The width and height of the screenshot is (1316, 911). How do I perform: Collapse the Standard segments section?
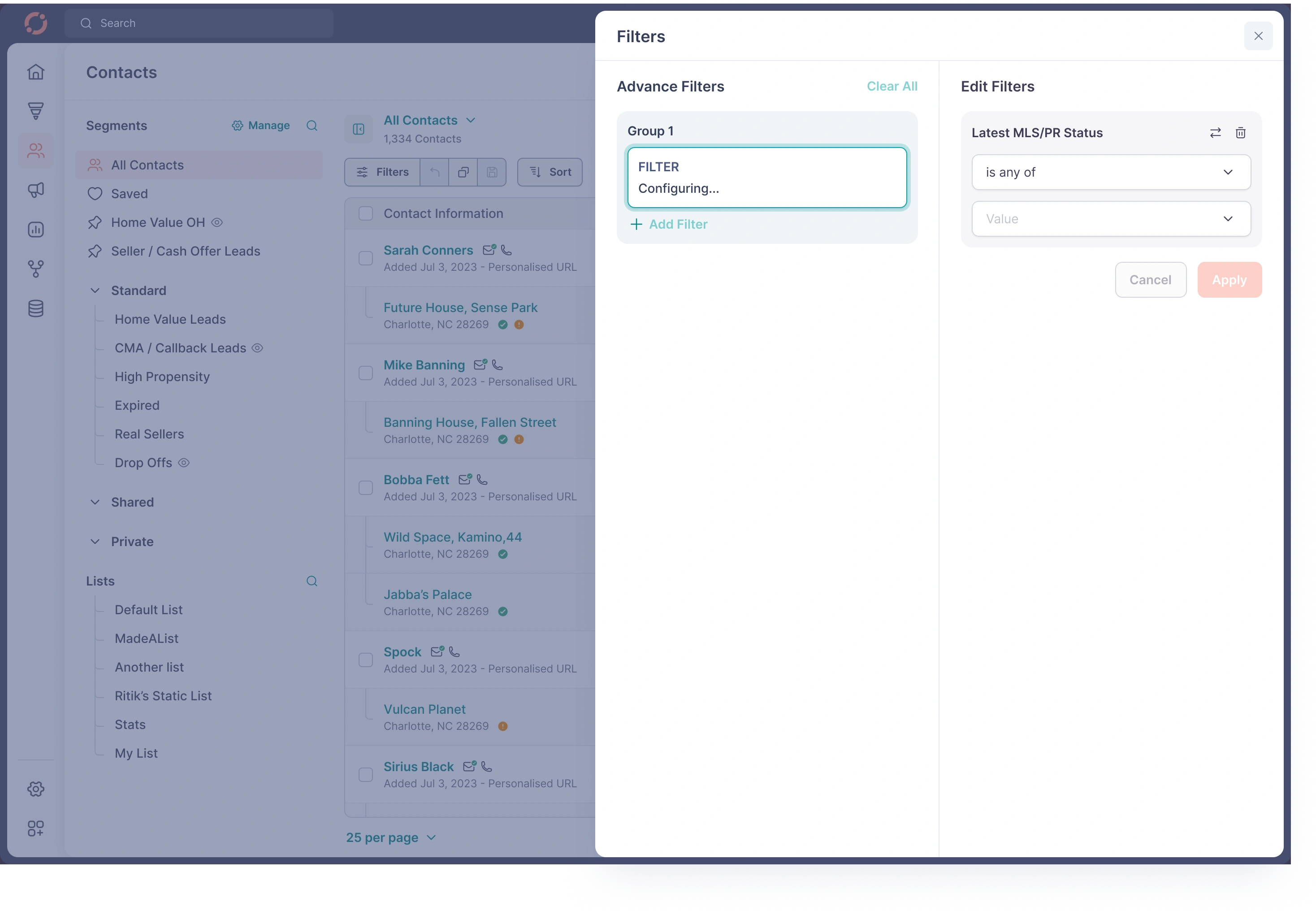pos(95,291)
